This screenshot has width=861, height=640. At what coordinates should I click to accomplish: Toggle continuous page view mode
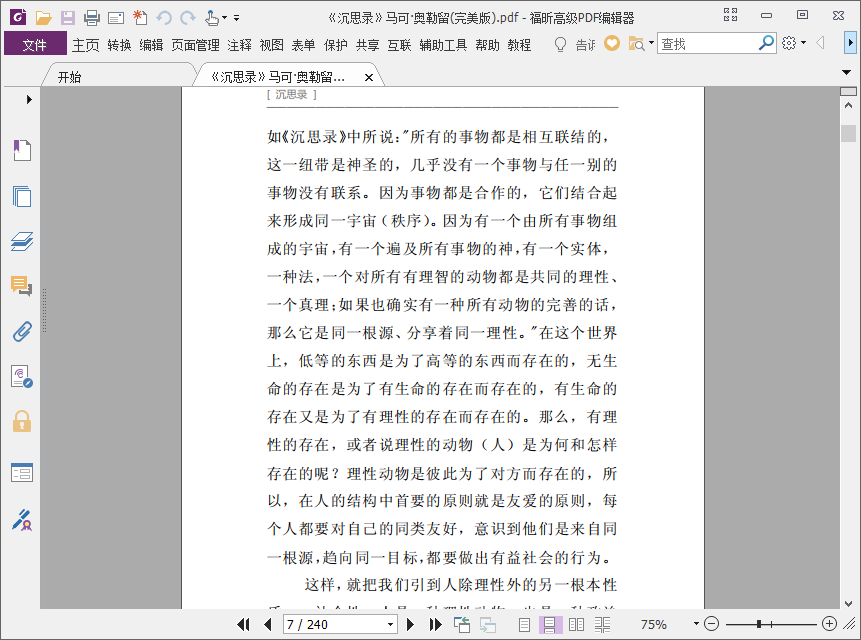(550, 625)
